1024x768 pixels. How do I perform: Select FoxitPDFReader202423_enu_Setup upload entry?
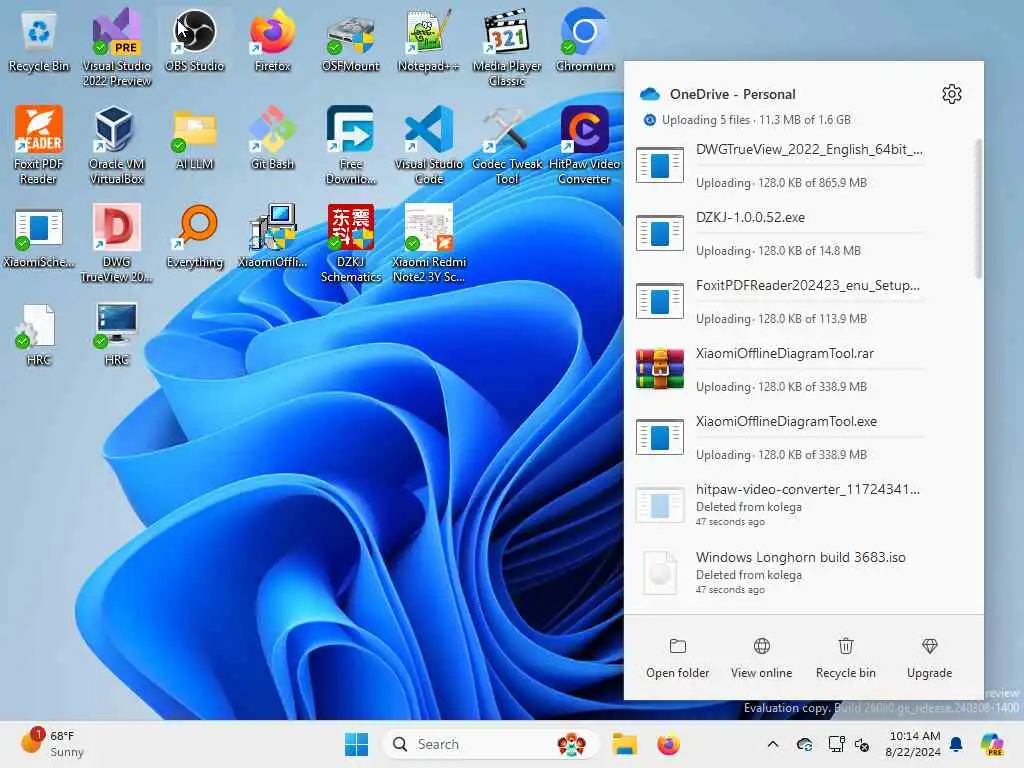click(x=801, y=302)
